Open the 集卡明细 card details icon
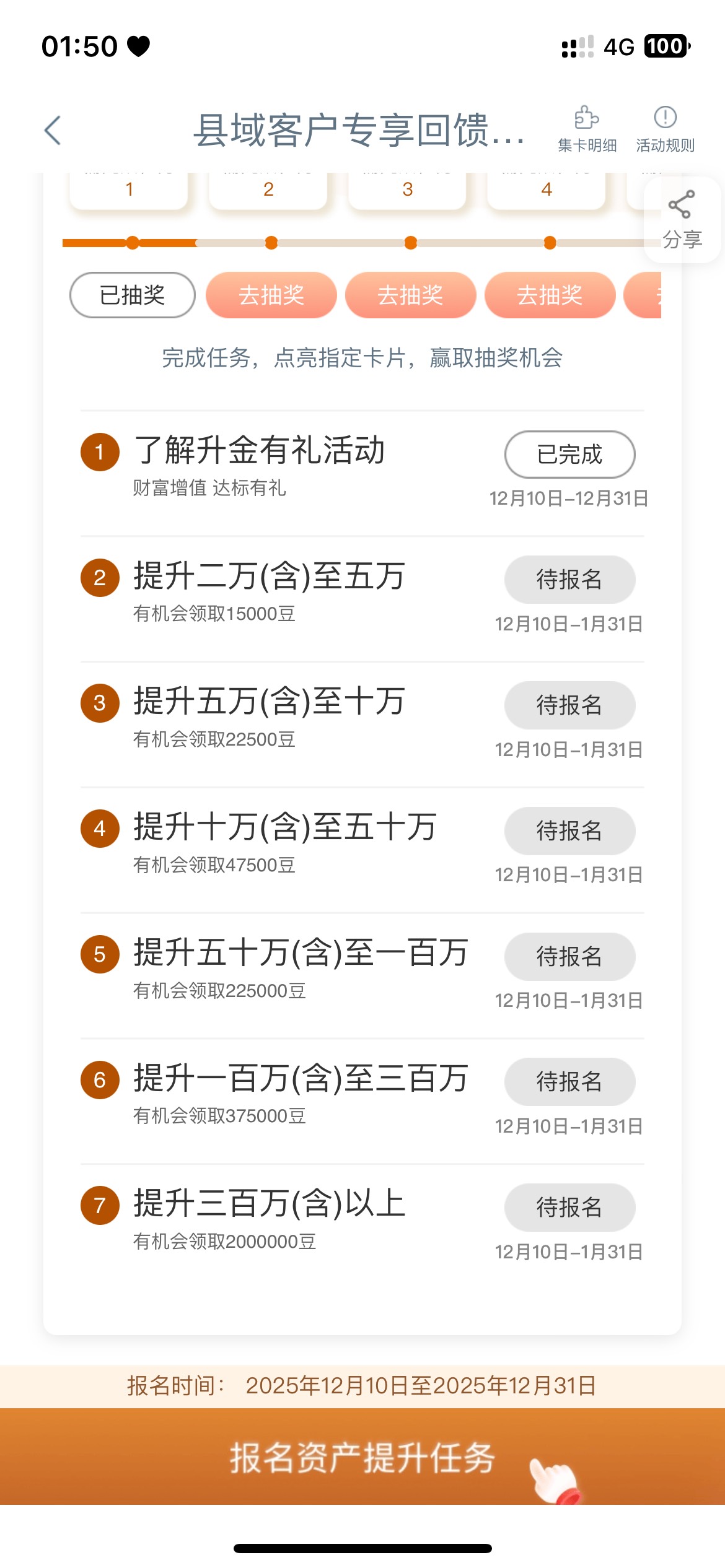The height and width of the screenshot is (1568, 725). coord(587,118)
